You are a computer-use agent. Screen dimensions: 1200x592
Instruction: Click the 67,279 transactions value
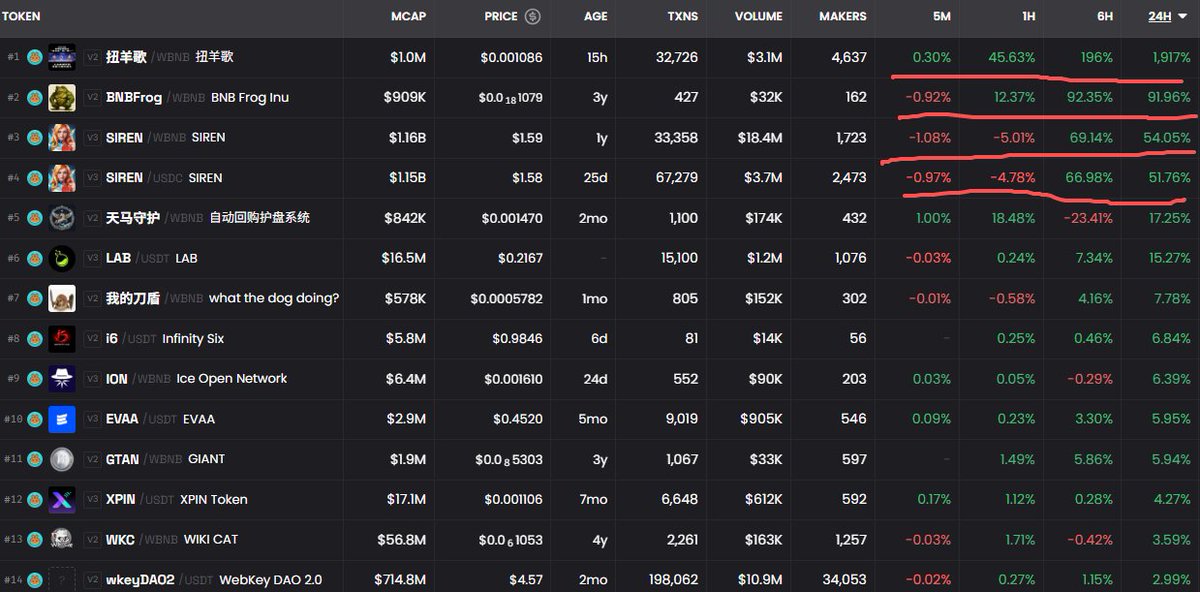[x=674, y=177]
